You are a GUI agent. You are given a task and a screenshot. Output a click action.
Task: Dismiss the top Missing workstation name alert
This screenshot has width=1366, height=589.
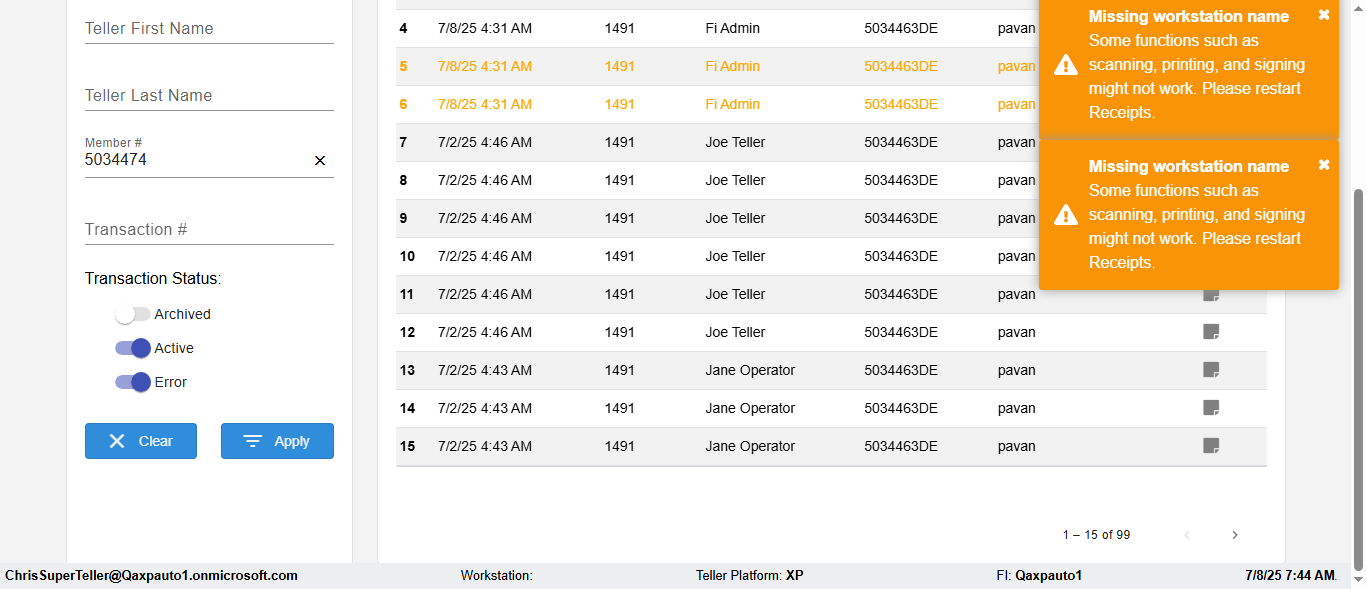[1324, 15]
